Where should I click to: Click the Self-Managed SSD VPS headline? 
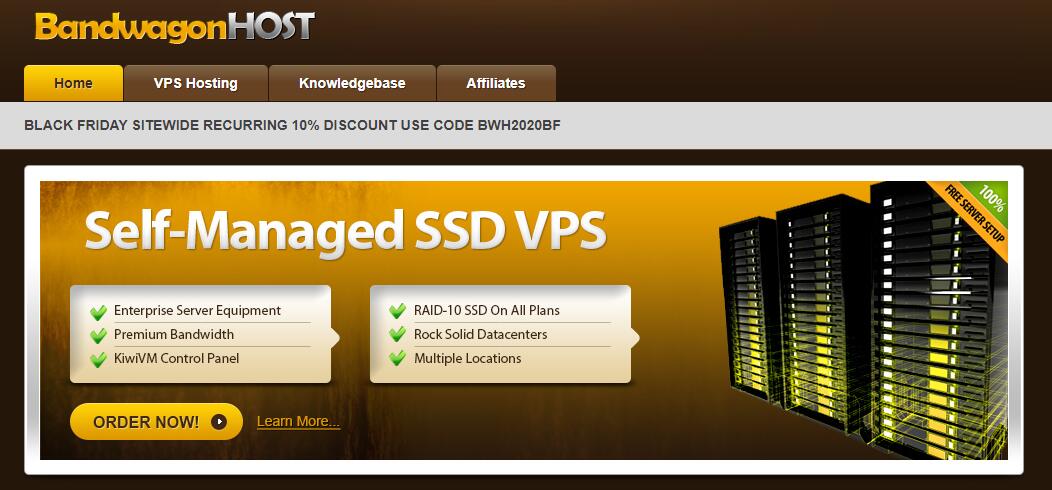click(x=346, y=230)
